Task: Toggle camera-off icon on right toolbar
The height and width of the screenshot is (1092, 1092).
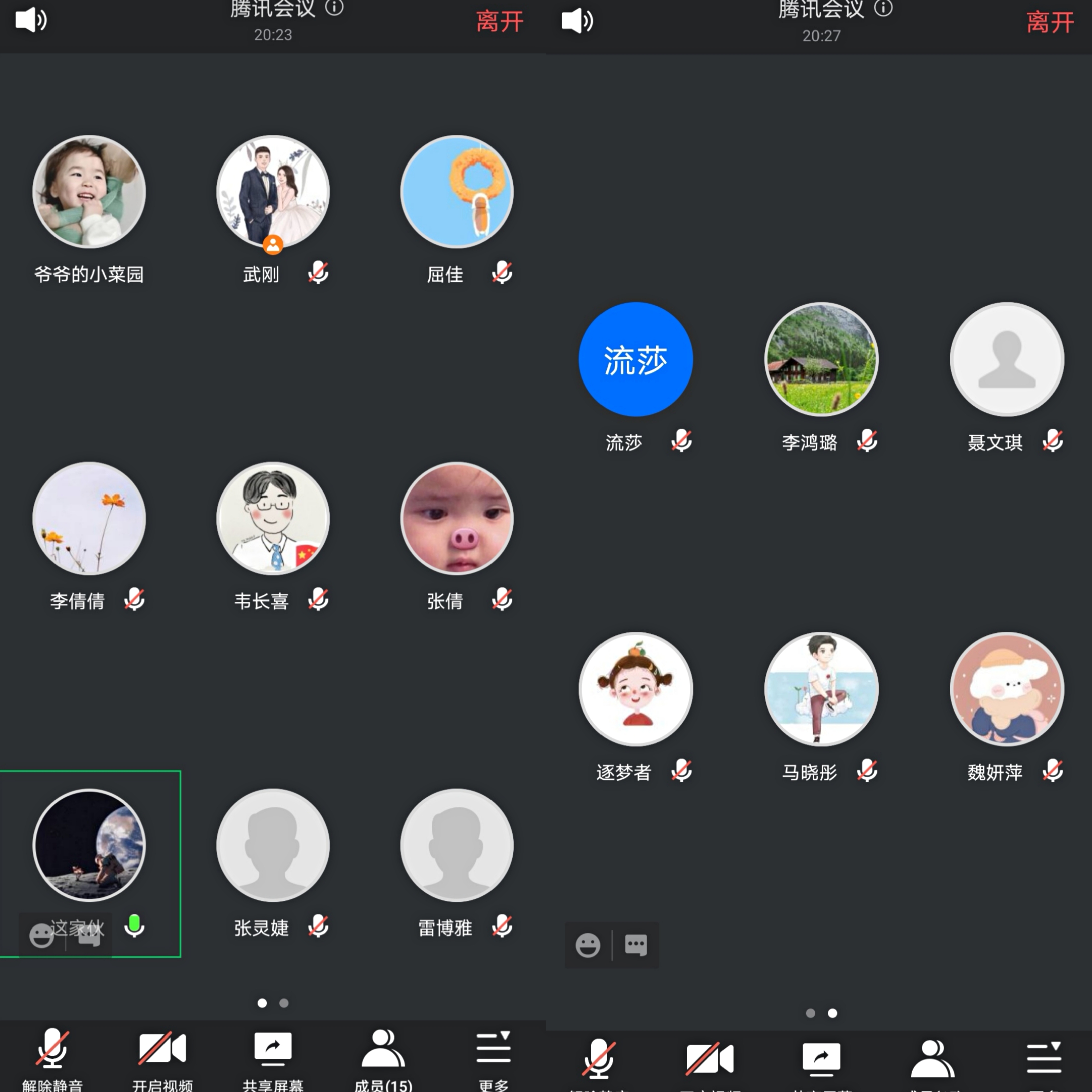Action: (x=710, y=1058)
